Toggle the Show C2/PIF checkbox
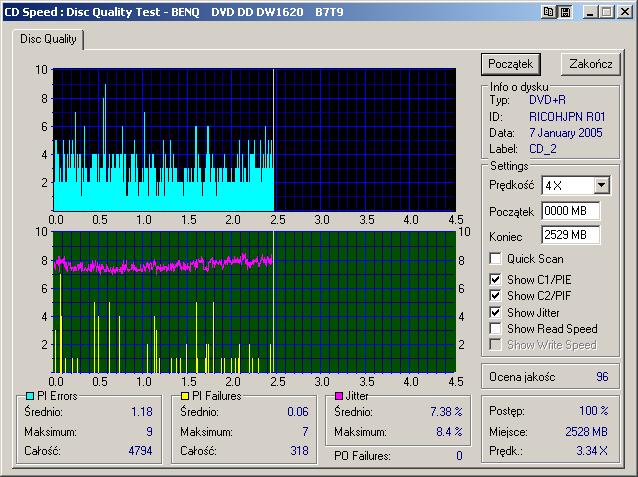 tap(495, 295)
